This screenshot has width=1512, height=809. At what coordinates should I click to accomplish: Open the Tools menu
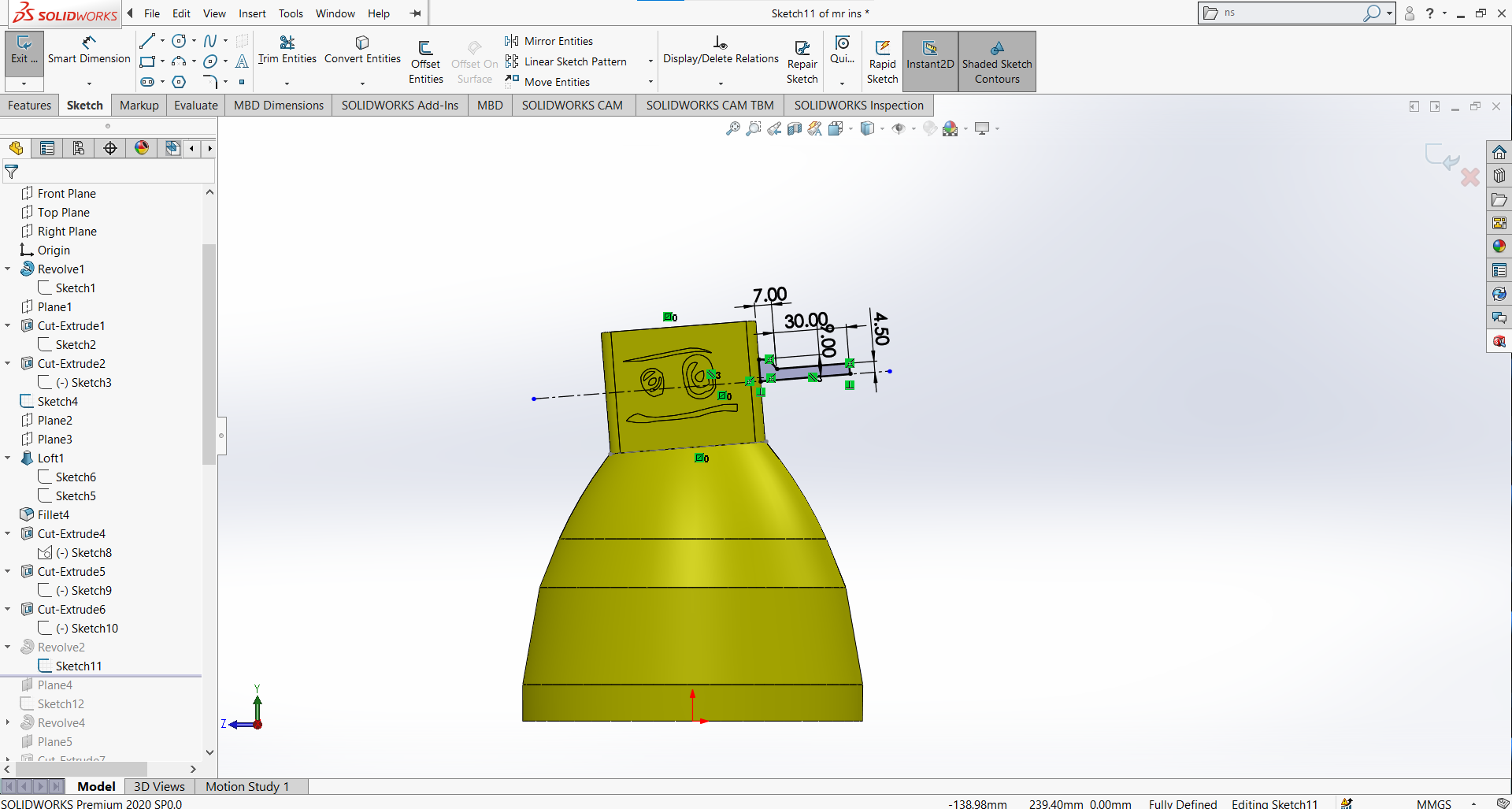pyautogui.click(x=291, y=13)
